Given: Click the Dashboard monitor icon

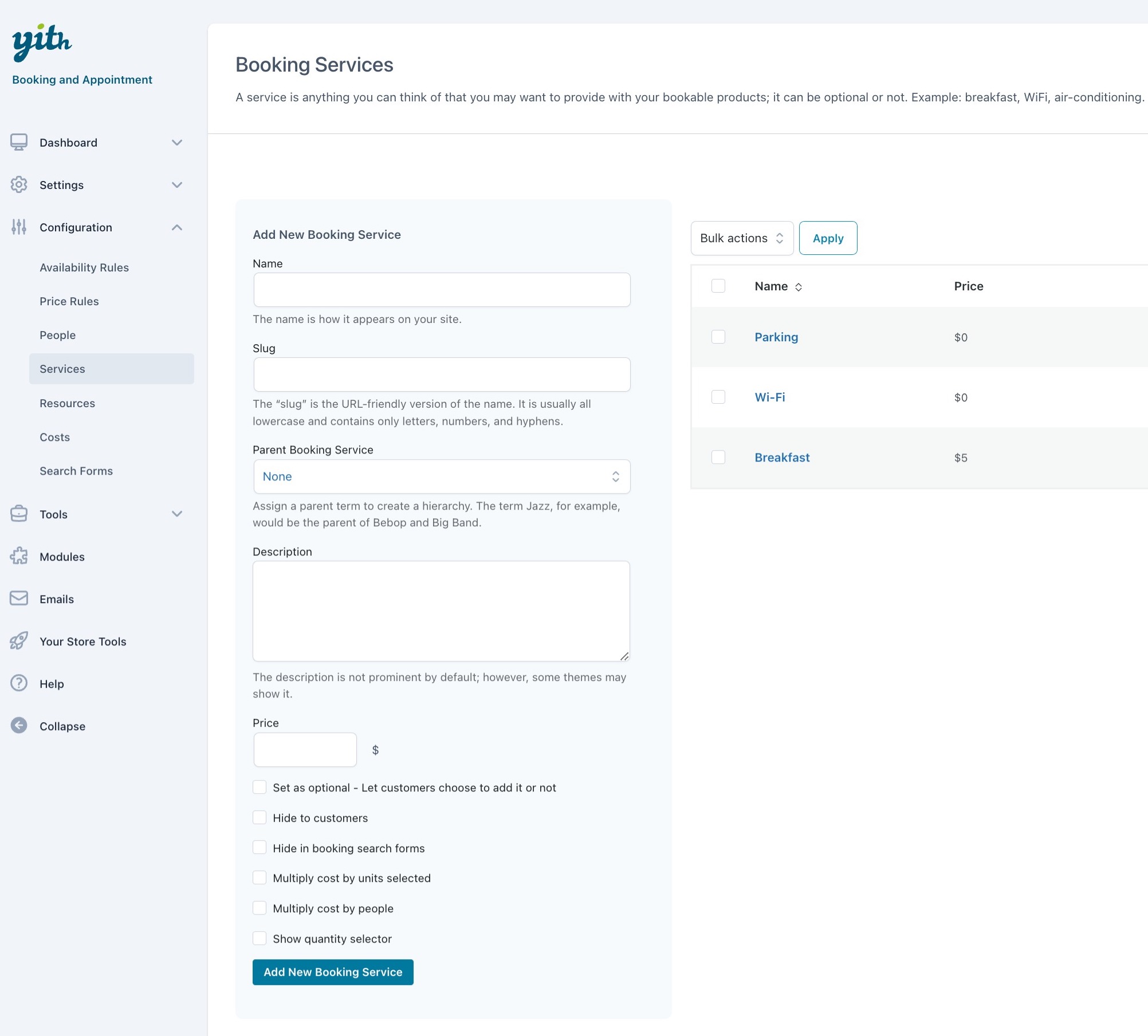Looking at the screenshot, I should coord(19,142).
